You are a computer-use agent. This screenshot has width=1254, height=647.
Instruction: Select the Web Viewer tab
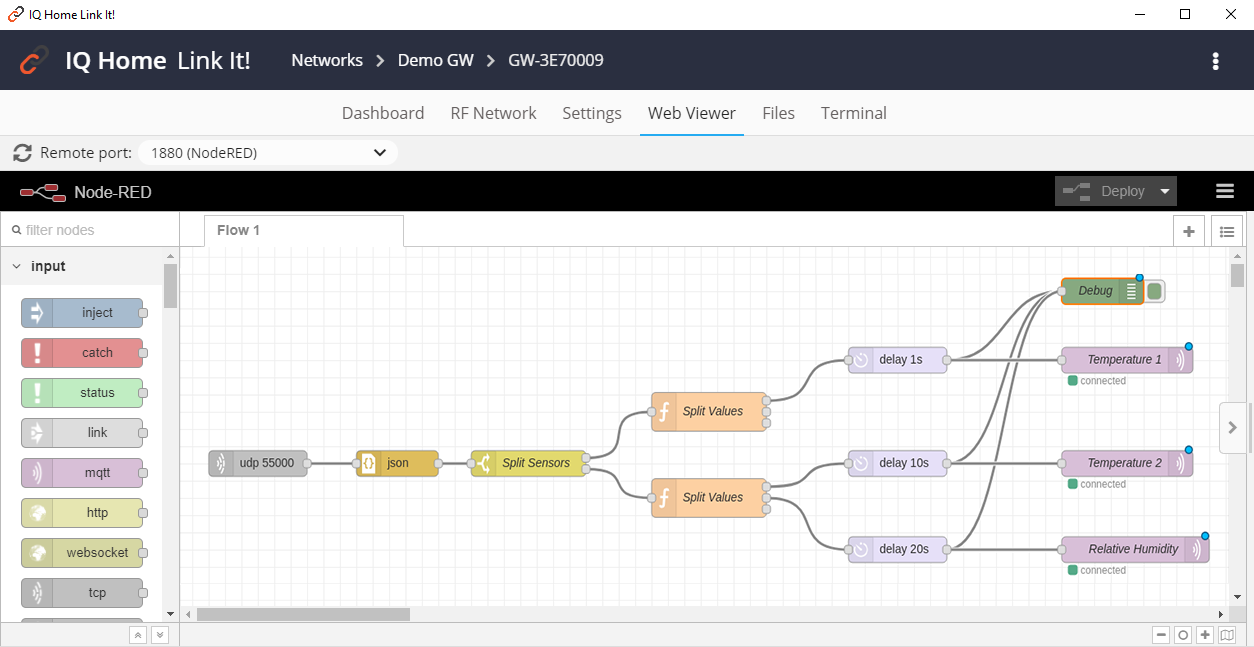coord(692,113)
